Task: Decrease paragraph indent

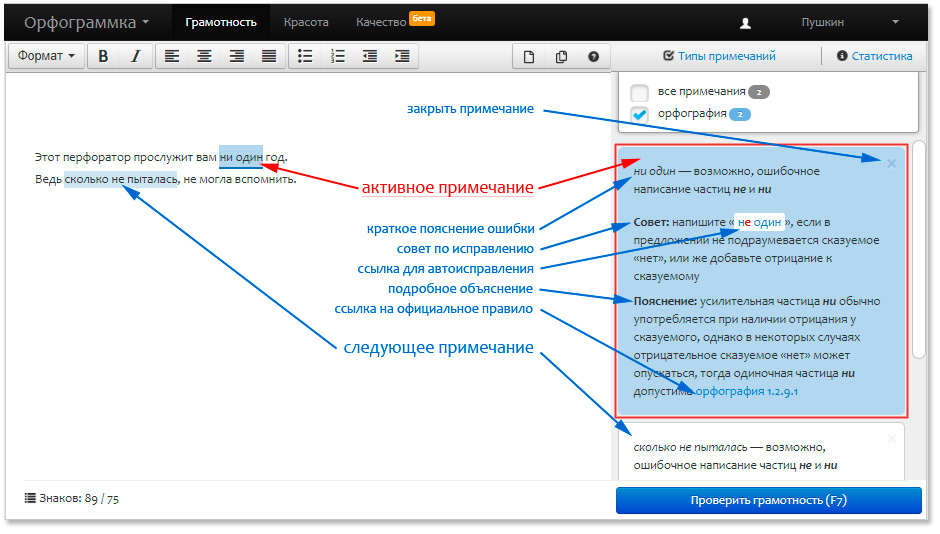Action: (x=370, y=56)
